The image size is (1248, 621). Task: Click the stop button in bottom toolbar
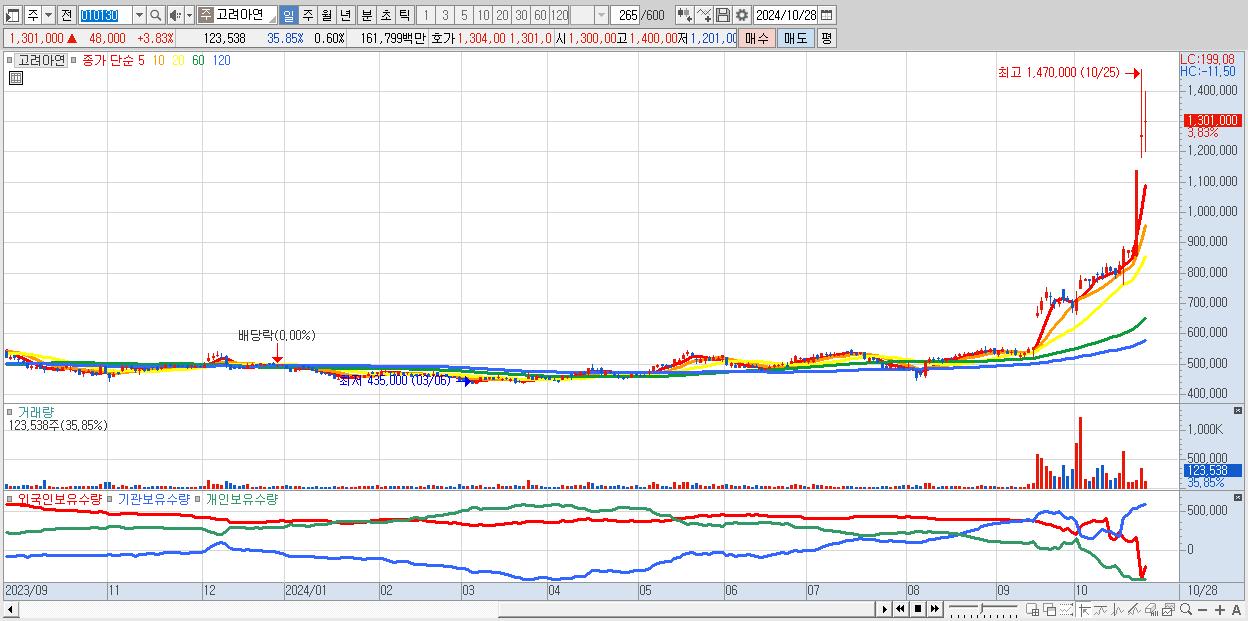[918, 609]
